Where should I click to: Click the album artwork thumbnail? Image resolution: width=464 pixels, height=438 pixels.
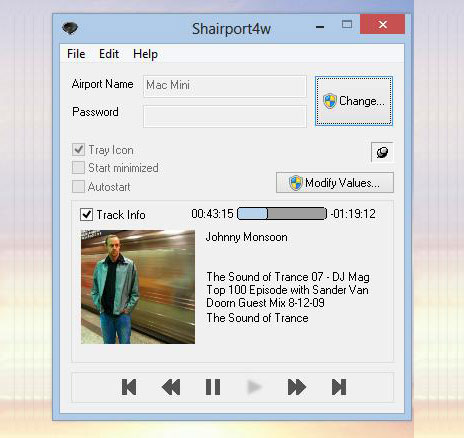[138, 287]
